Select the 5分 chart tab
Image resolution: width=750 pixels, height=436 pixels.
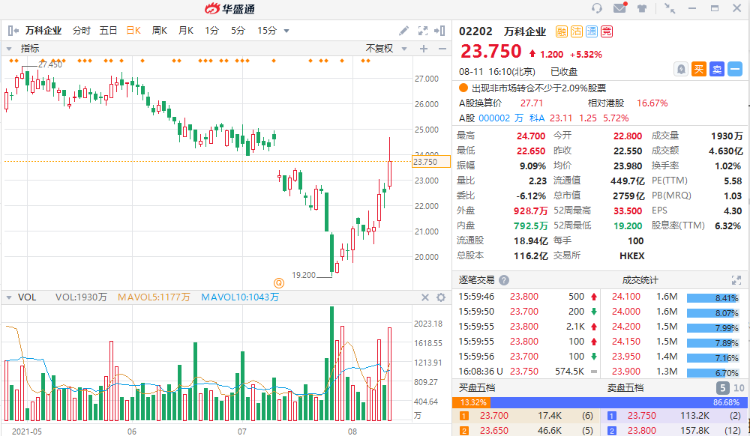point(238,31)
